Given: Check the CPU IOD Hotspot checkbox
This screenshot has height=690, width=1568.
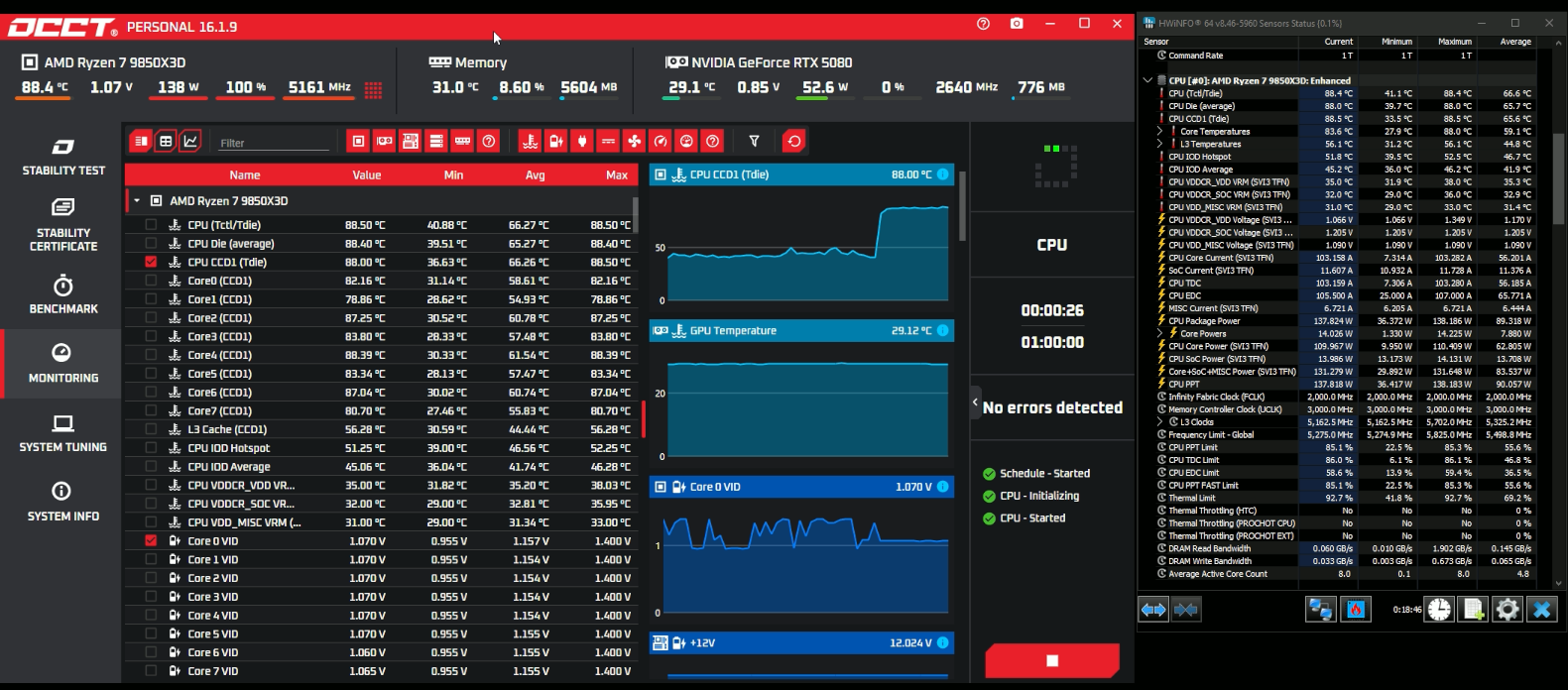Looking at the screenshot, I should click(151, 448).
